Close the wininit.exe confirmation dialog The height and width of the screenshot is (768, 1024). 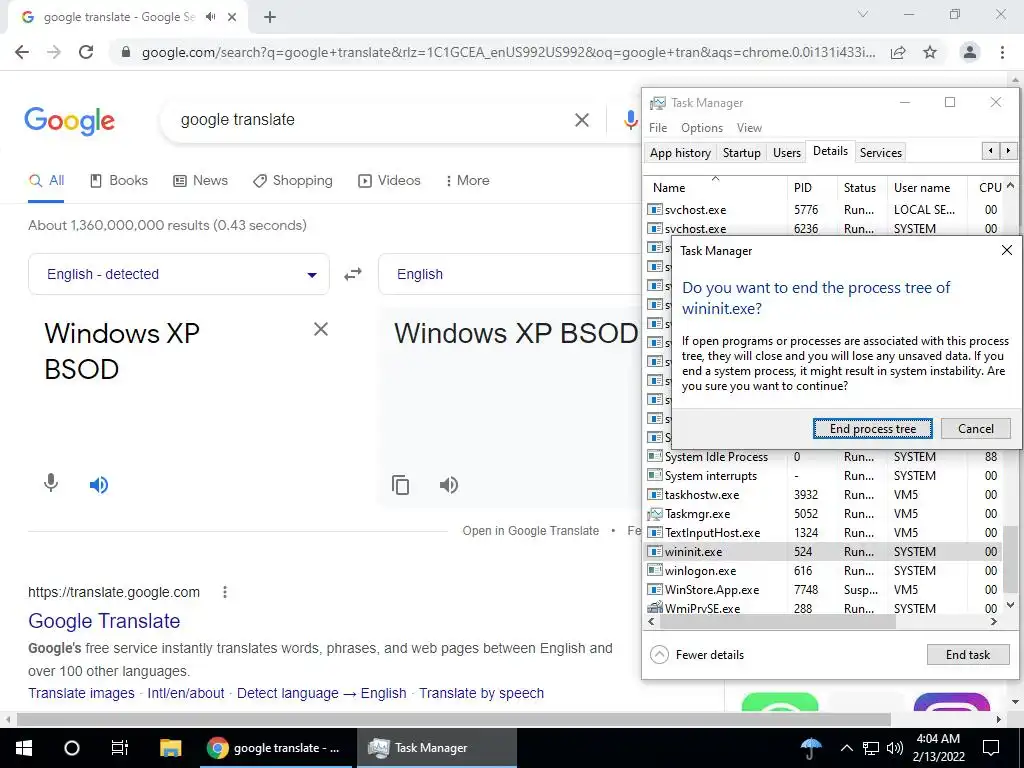[x=1006, y=250]
